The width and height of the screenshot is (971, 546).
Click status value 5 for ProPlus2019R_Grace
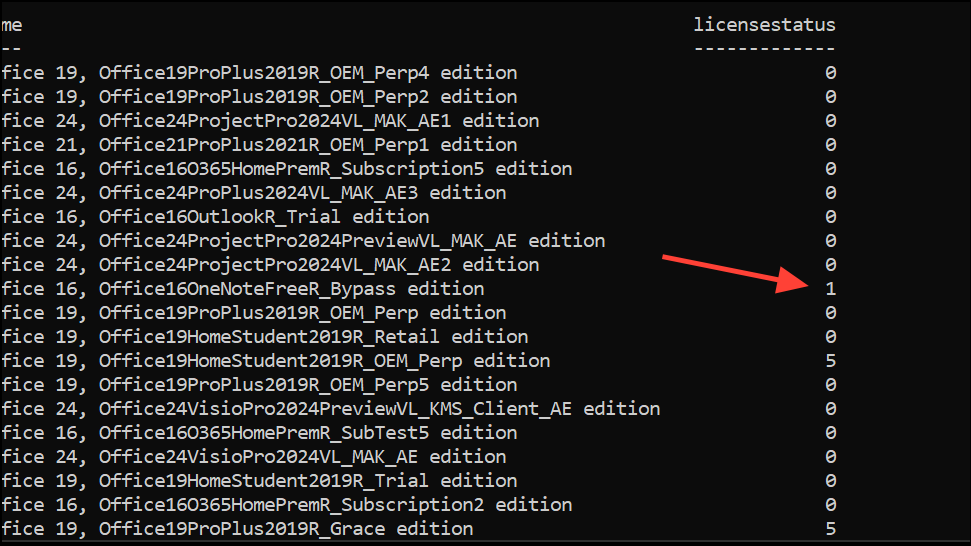point(830,529)
